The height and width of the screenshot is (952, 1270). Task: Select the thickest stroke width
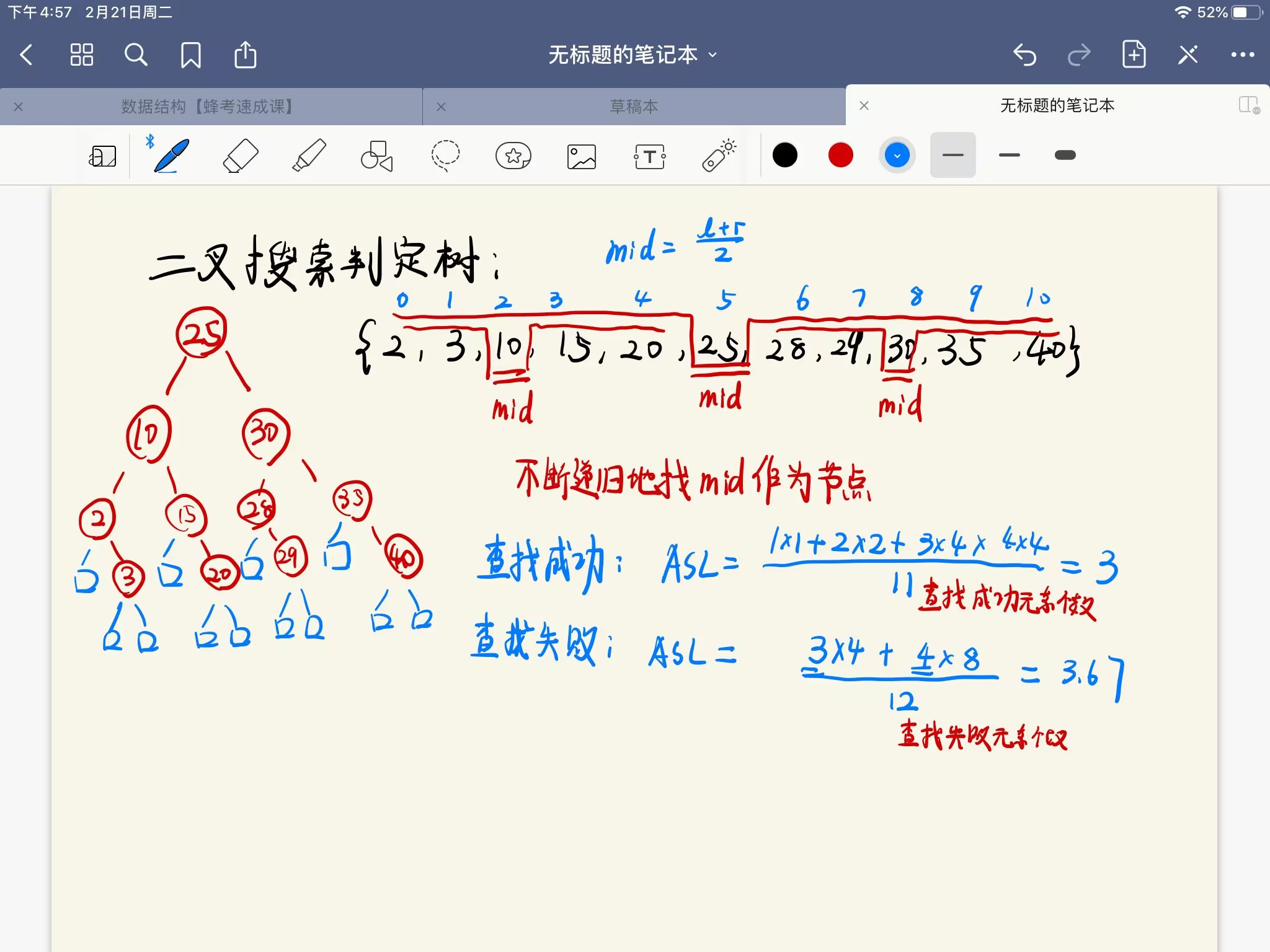click(x=1065, y=155)
